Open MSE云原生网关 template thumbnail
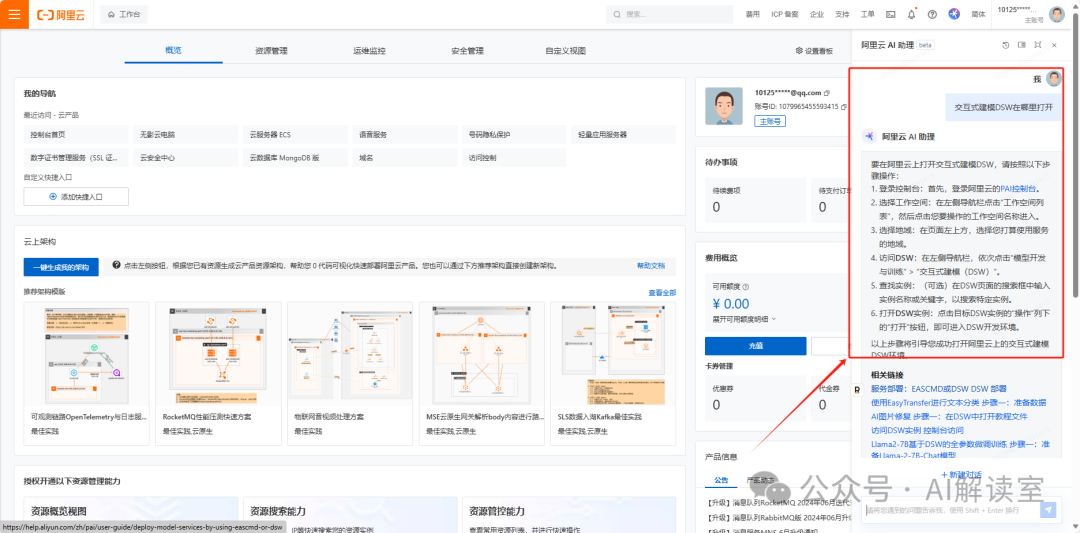Image resolution: width=1080 pixels, height=533 pixels. [481, 354]
